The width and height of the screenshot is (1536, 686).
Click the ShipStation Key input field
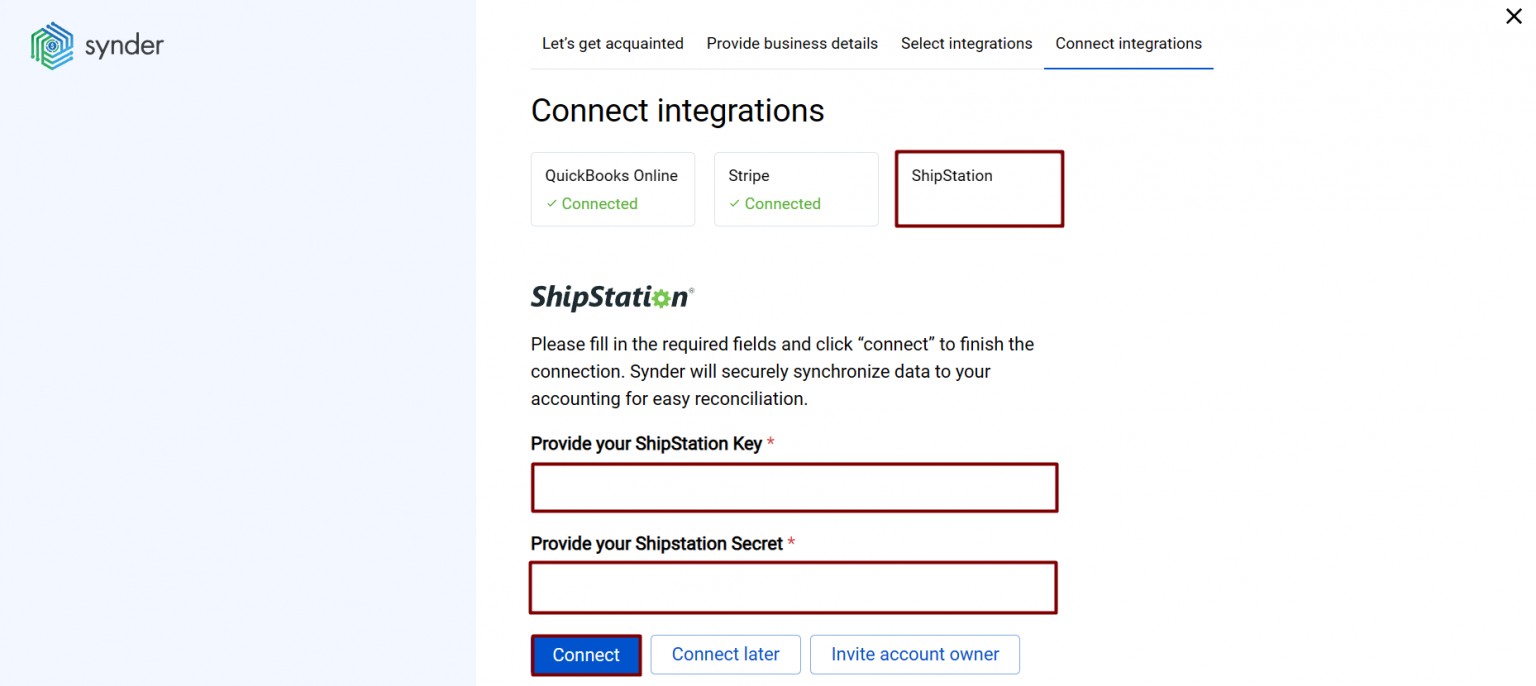pos(794,487)
